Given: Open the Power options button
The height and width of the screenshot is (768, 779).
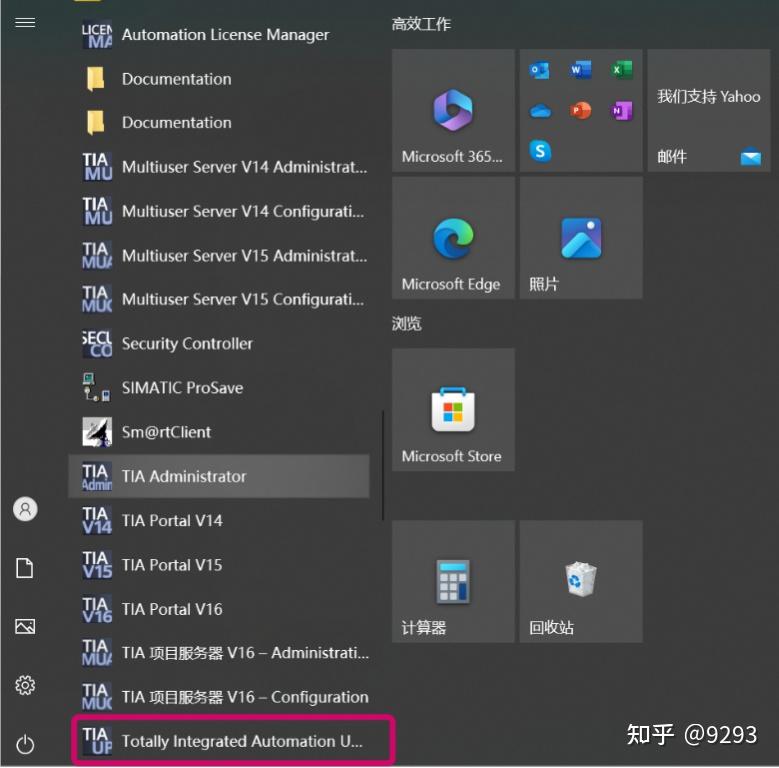Looking at the screenshot, I should tap(25, 744).
